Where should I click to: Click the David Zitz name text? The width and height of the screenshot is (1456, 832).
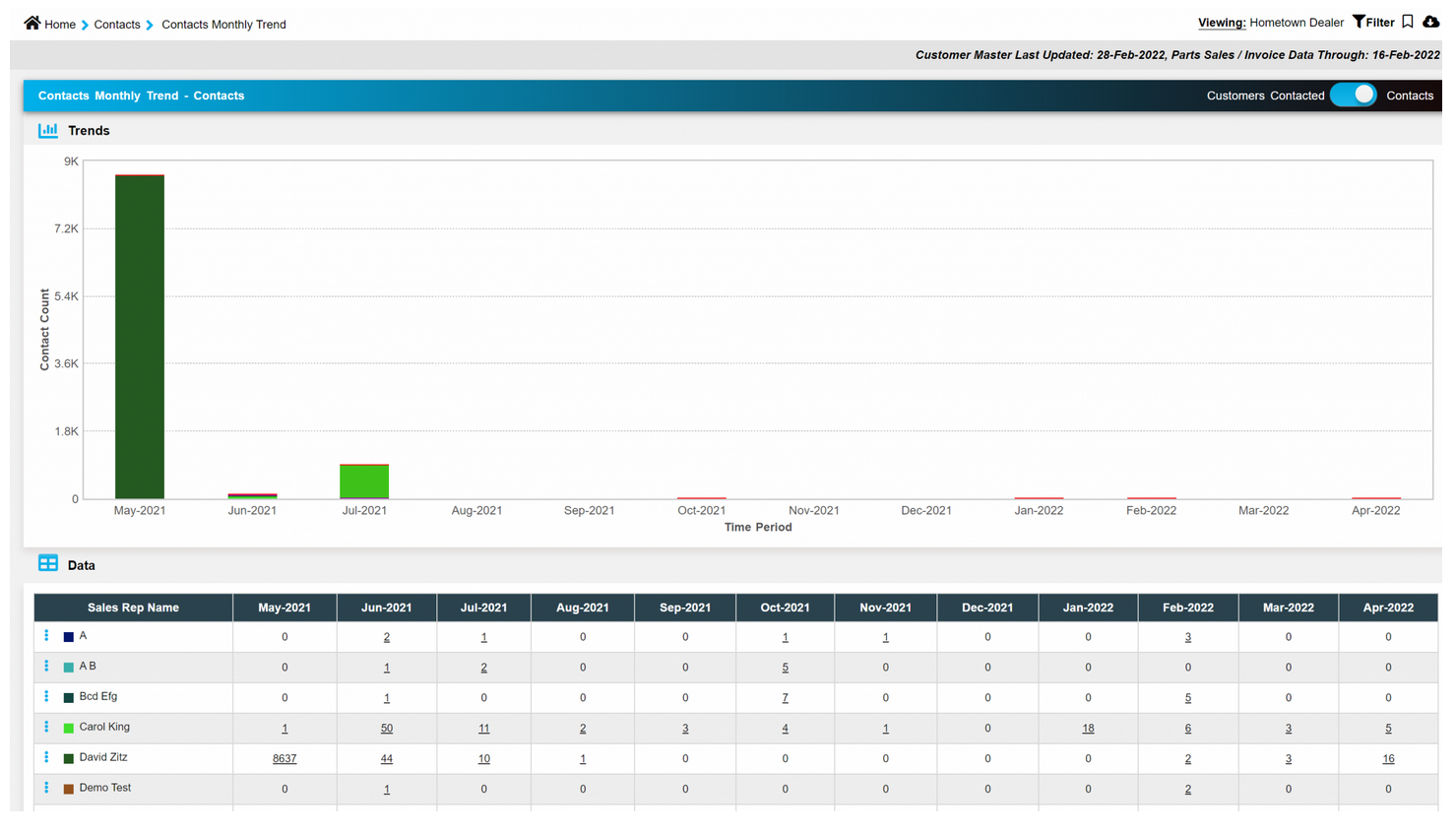(x=103, y=757)
